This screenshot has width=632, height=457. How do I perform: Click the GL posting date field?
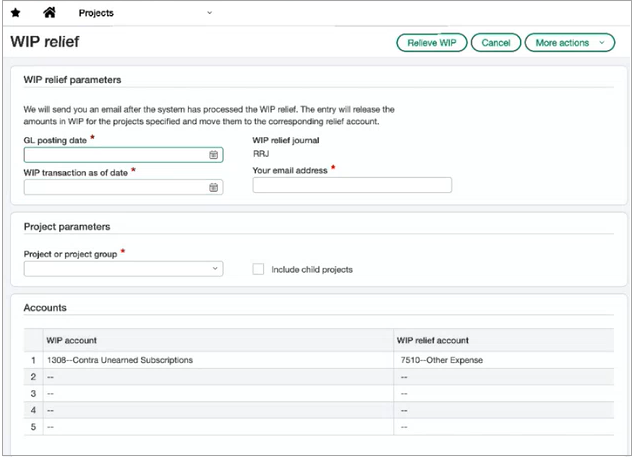tap(115, 155)
